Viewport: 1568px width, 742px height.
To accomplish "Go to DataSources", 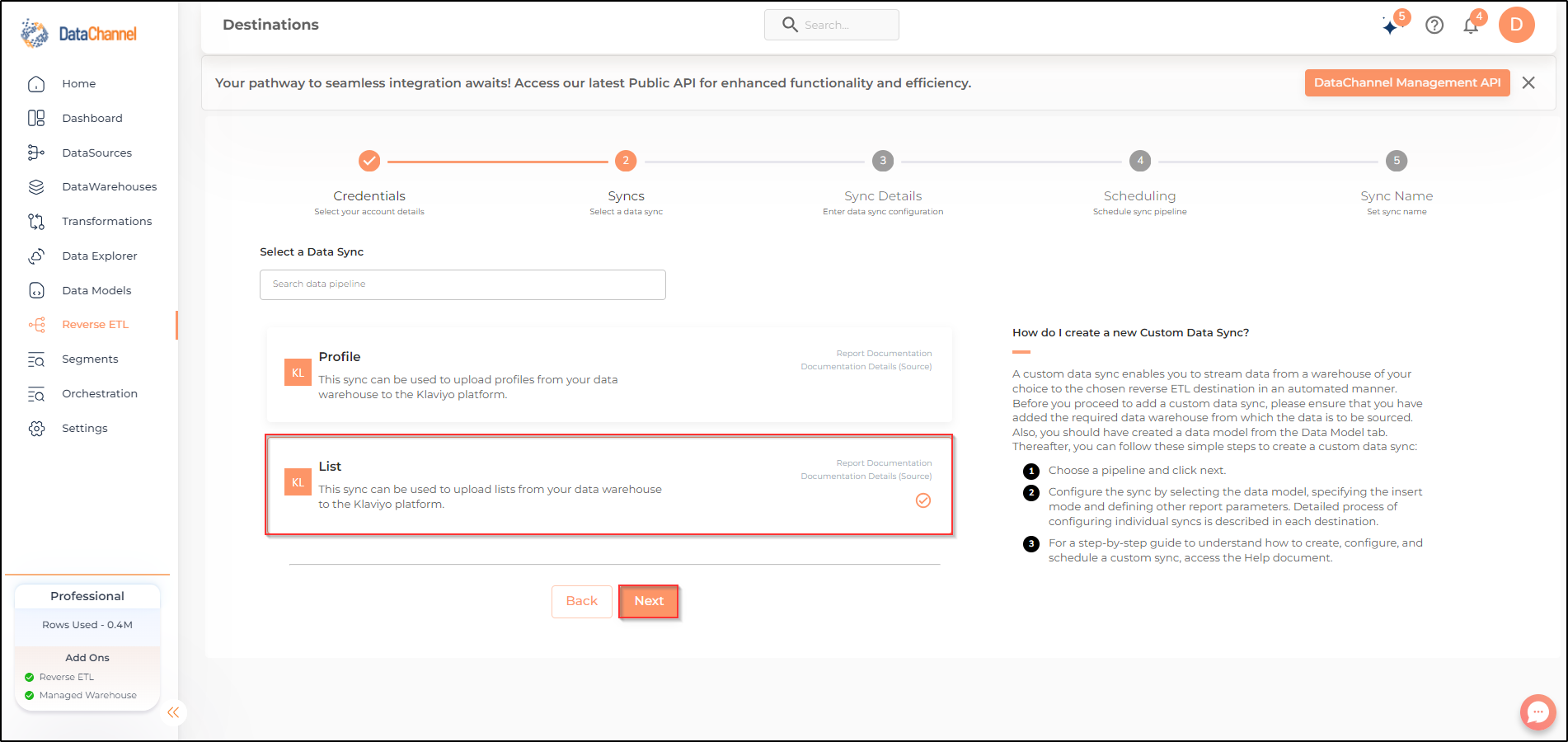I will tap(96, 153).
